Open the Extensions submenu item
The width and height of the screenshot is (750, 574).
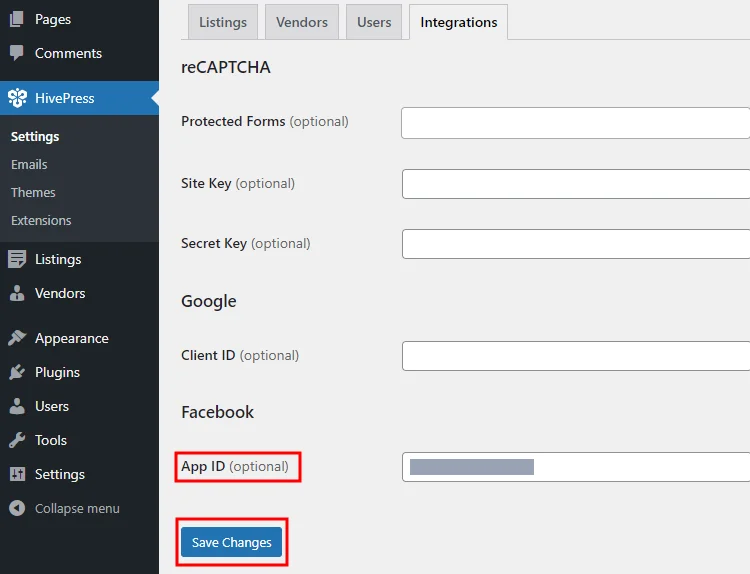tap(41, 221)
